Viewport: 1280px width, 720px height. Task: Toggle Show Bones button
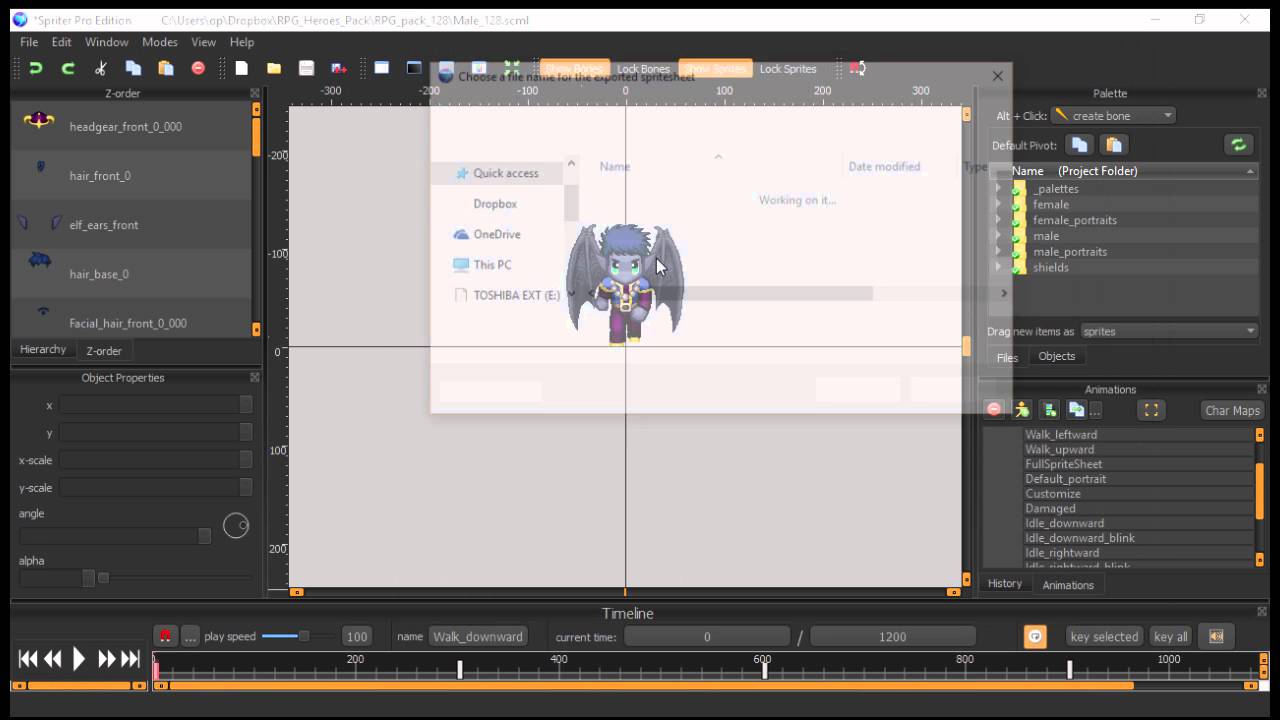[x=573, y=69]
